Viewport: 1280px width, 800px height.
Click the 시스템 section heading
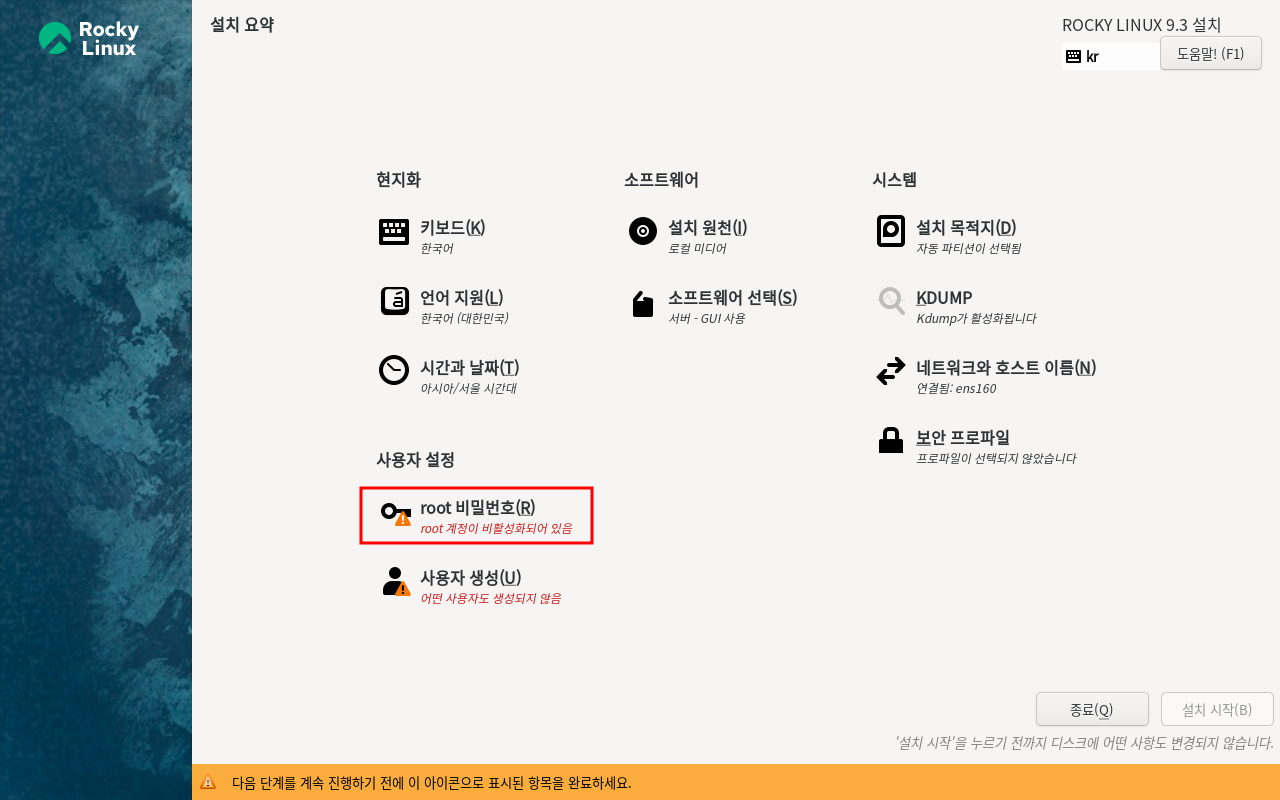point(894,180)
